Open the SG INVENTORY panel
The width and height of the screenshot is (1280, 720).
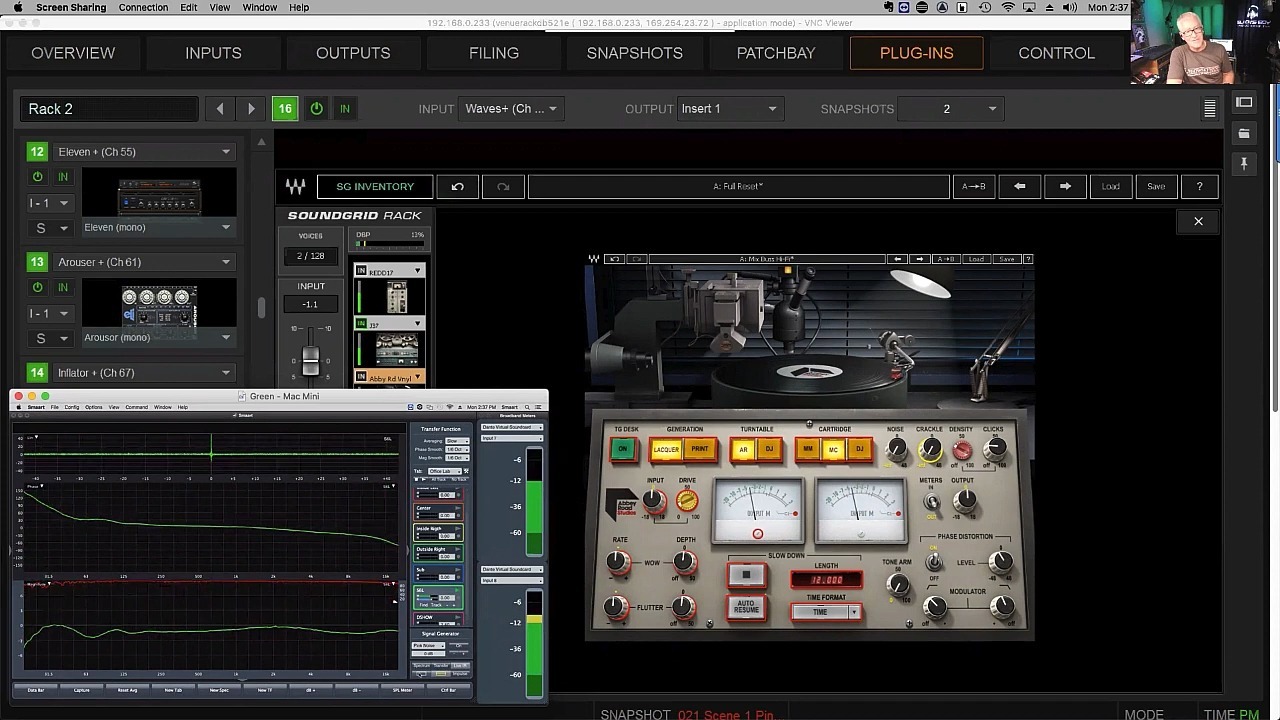(x=375, y=187)
